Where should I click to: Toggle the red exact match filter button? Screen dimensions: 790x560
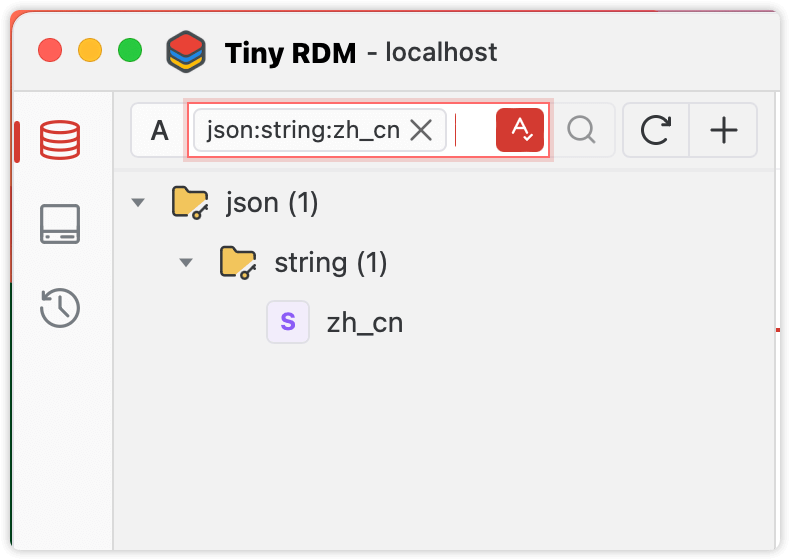coord(519,130)
